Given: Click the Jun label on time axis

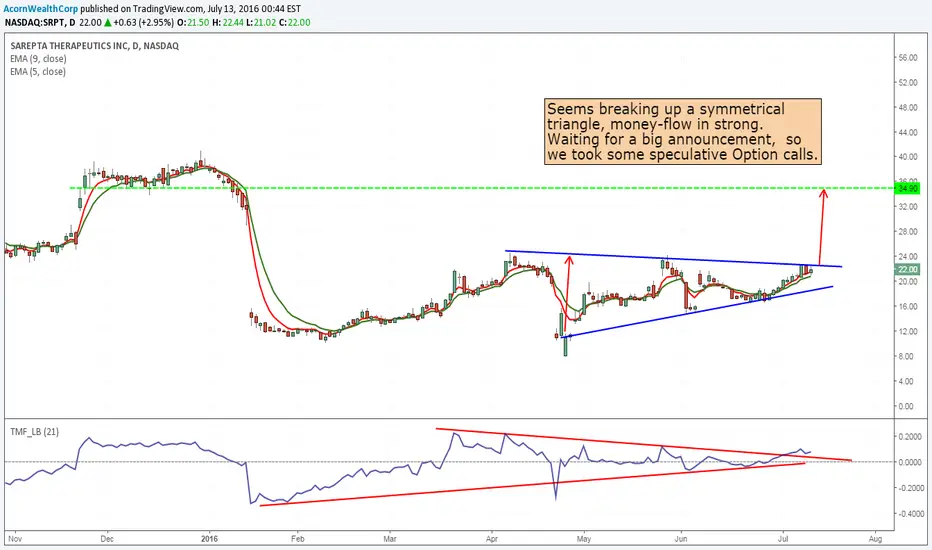Looking at the screenshot, I should 681,539.
